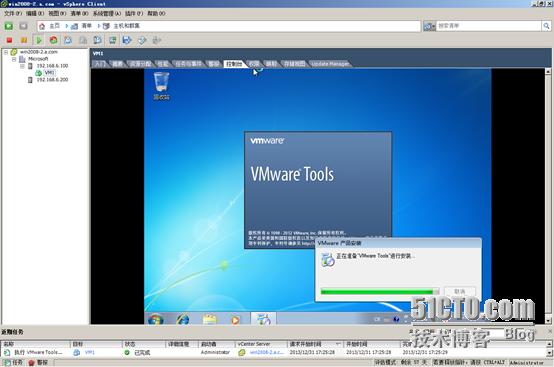Click the red power-off (stop) toolbar icon
This screenshot has height=367, width=554.
tap(9, 40)
